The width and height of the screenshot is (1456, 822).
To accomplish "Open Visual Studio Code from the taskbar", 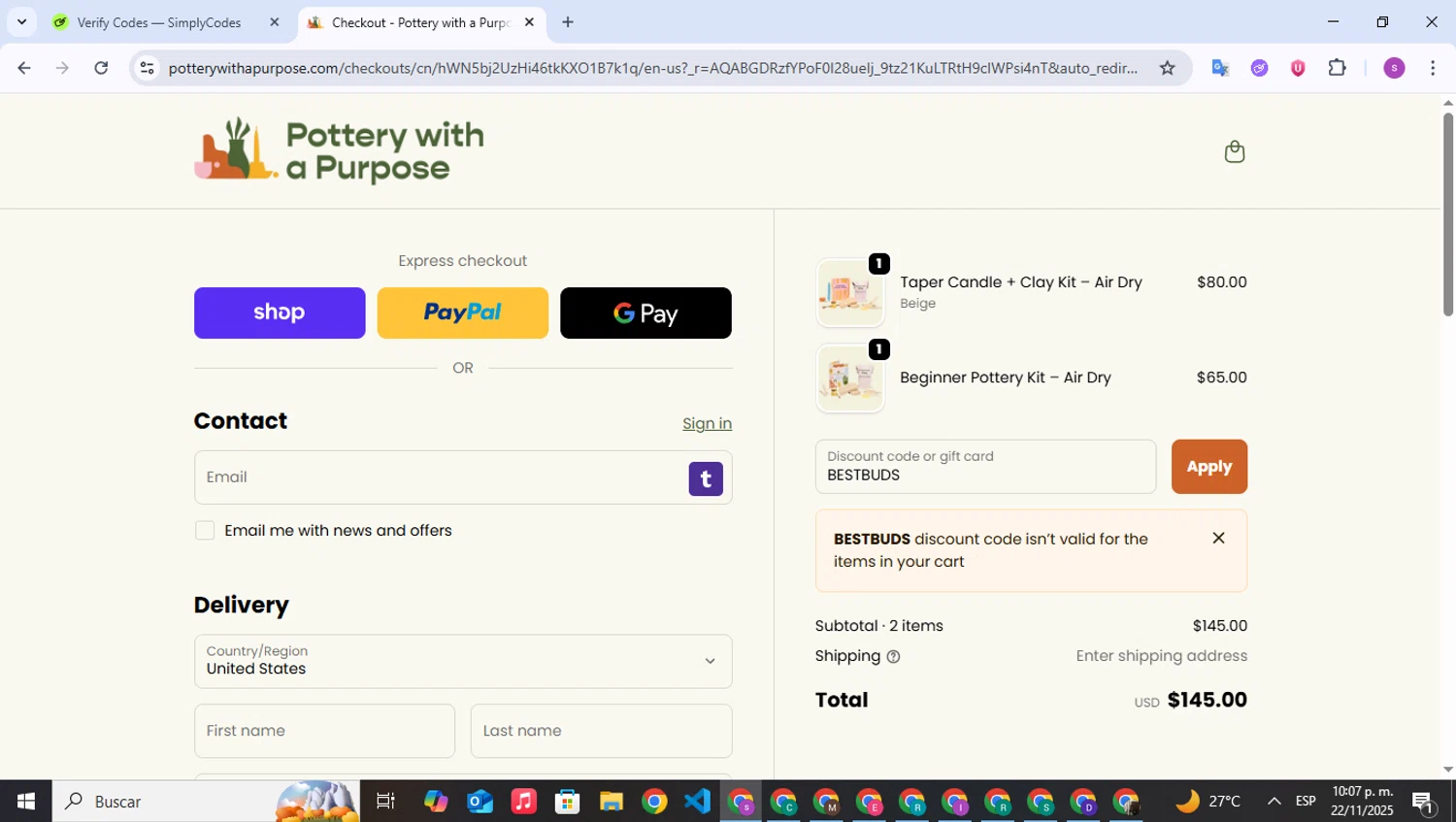I will (698, 801).
